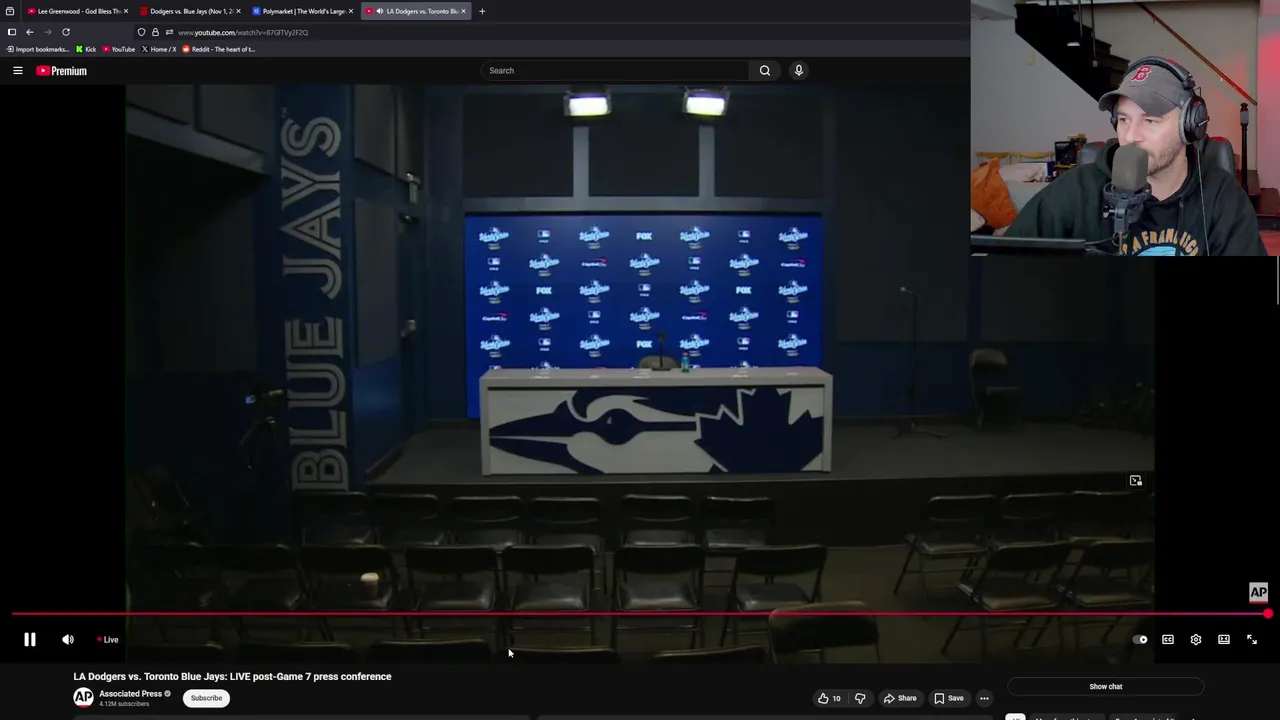Open video player settings gear
This screenshot has width=1280, height=720.
pos(1196,640)
